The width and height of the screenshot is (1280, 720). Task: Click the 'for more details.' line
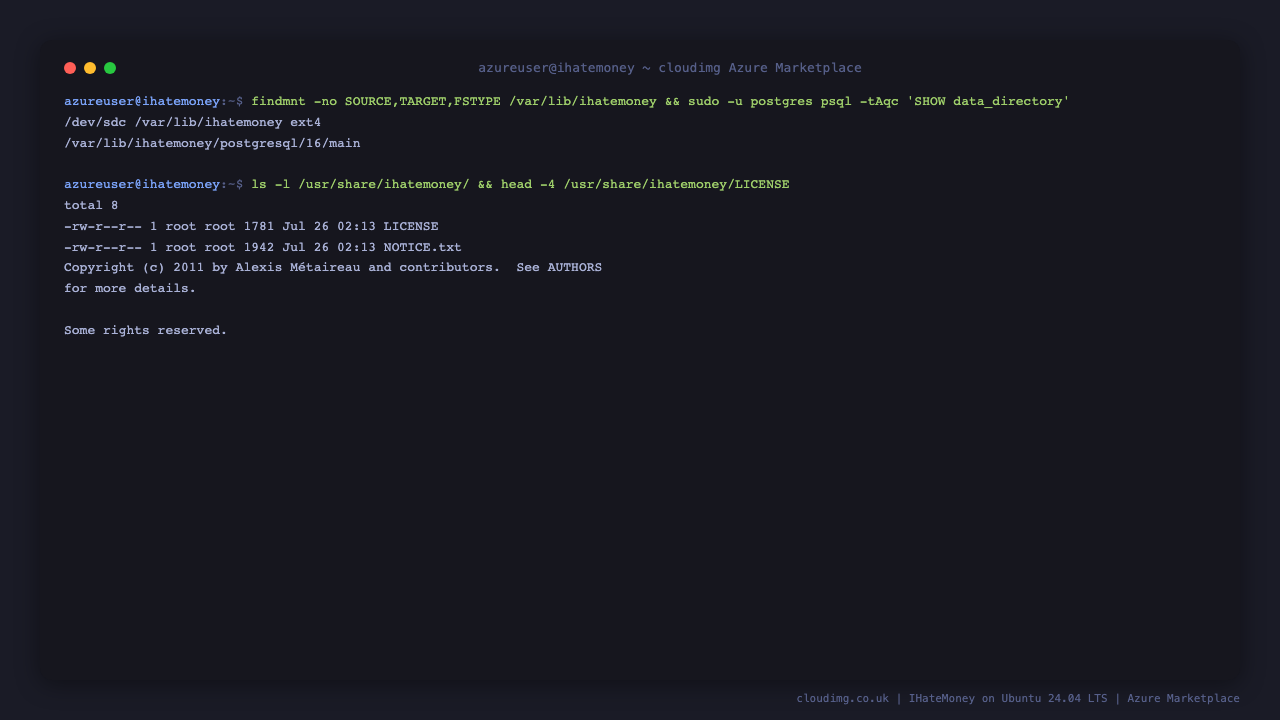(130, 288)
